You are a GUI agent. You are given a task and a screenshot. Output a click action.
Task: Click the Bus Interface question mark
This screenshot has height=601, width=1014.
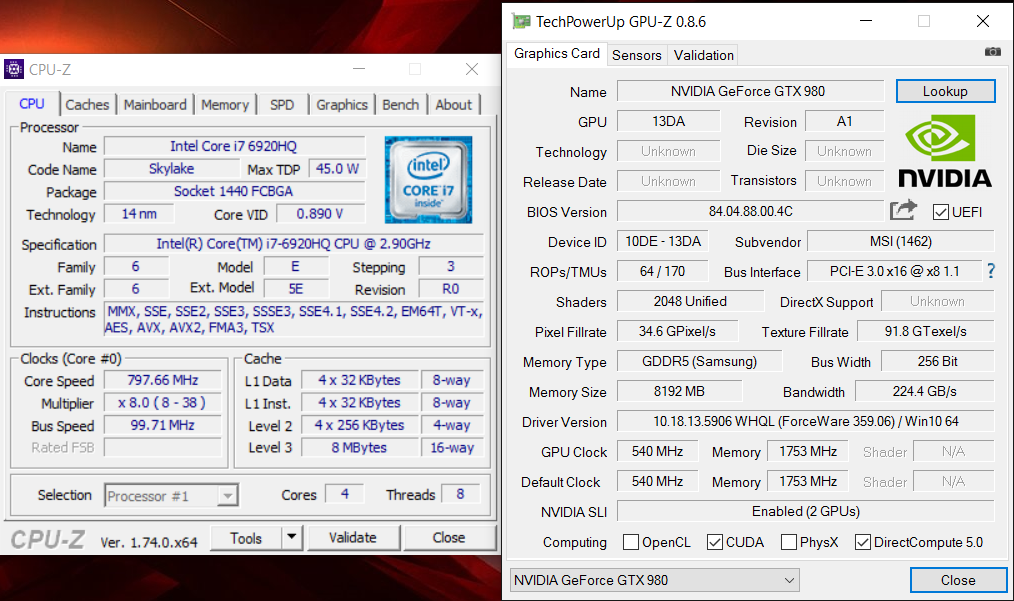[x=991, y=271]
